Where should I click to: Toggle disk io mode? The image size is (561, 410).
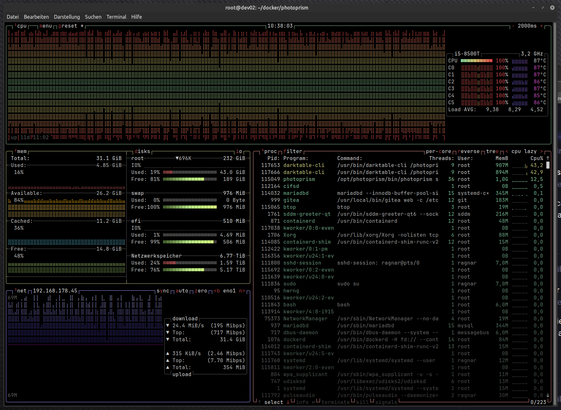click(239, 151)
